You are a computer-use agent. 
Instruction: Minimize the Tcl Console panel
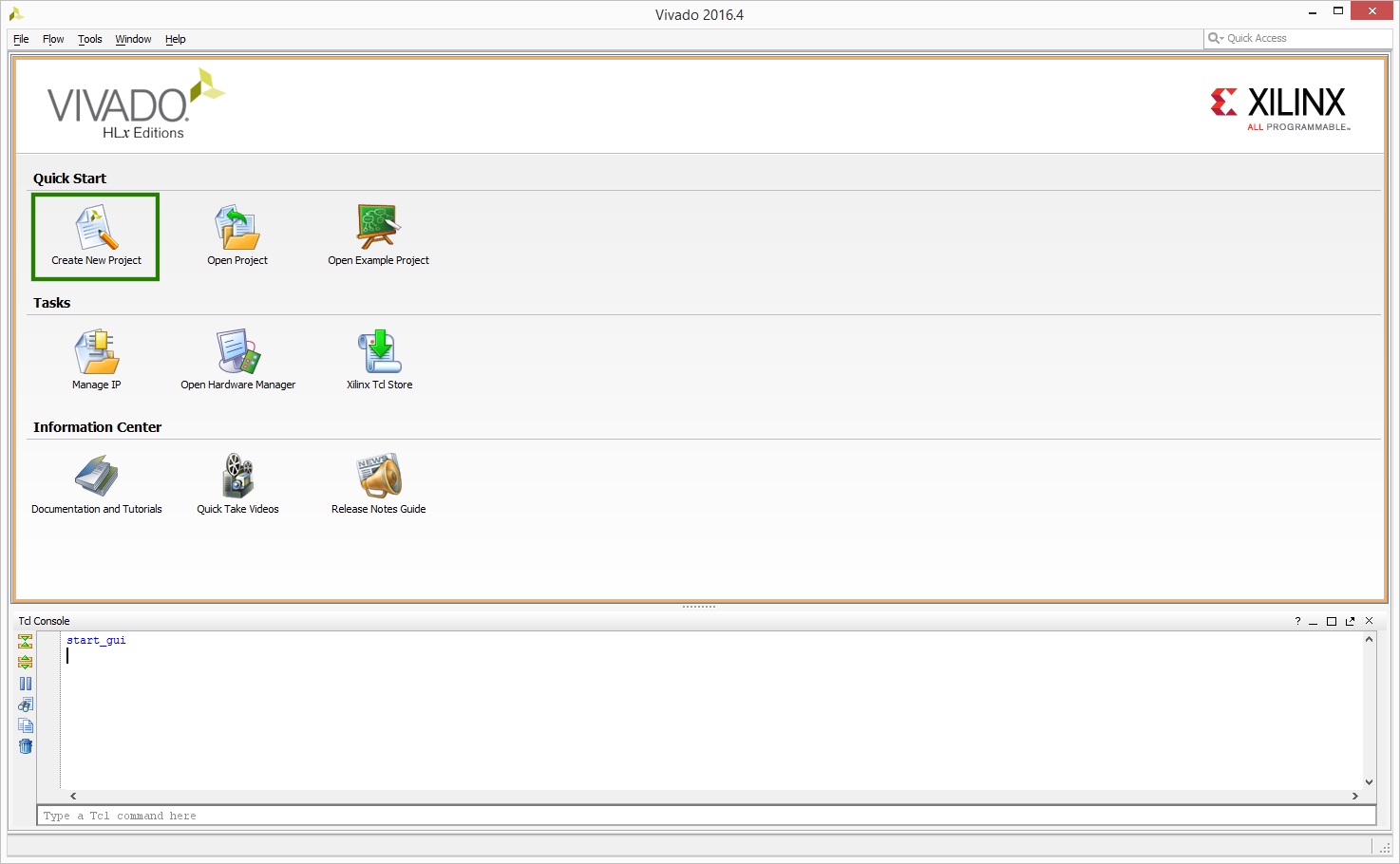click(x=1313, y=622)
